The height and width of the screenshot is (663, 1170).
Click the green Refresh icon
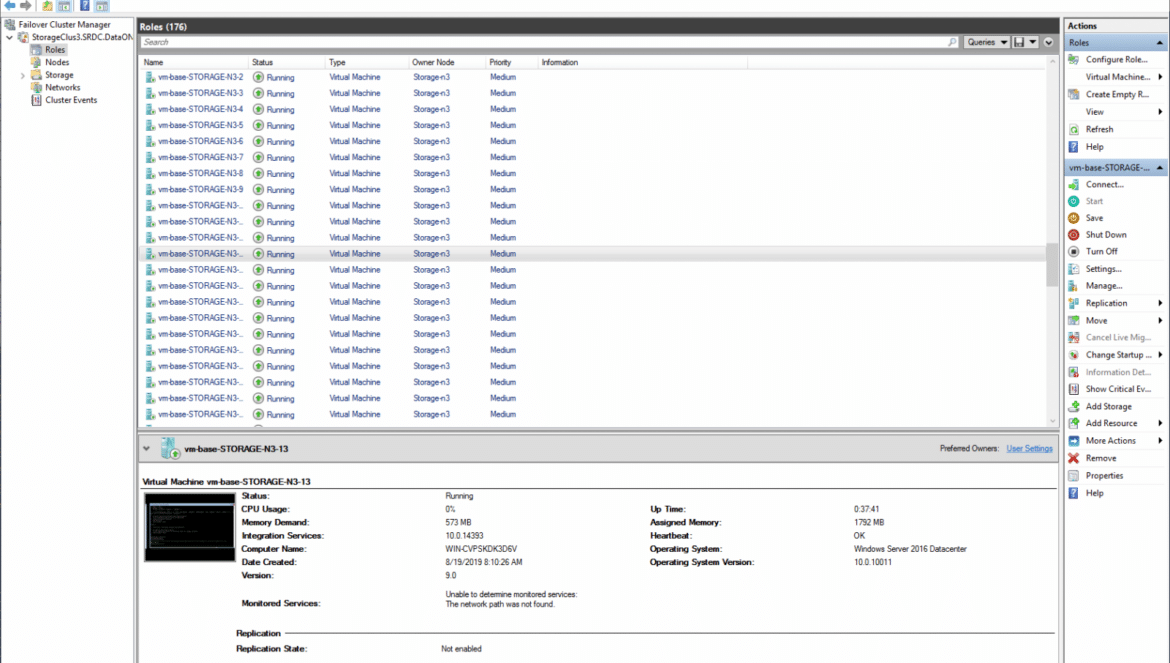click(1074, 130)
